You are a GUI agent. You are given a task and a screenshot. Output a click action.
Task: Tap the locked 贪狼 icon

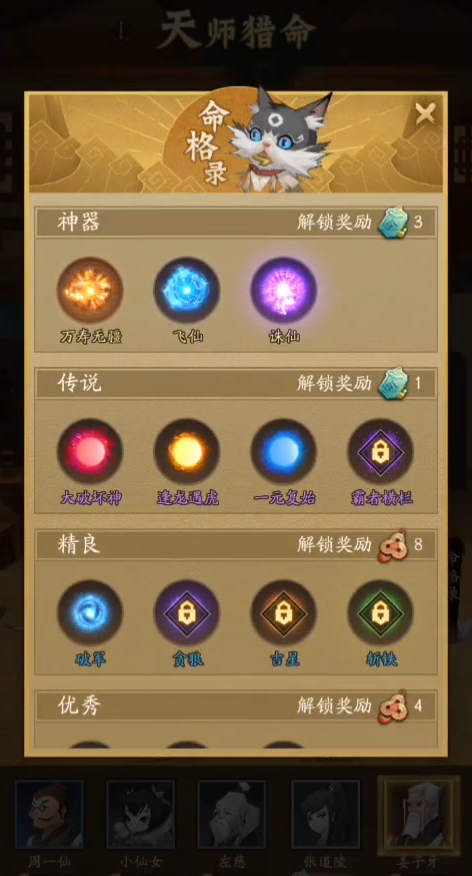pyautogui.click(x=187, y=613)
